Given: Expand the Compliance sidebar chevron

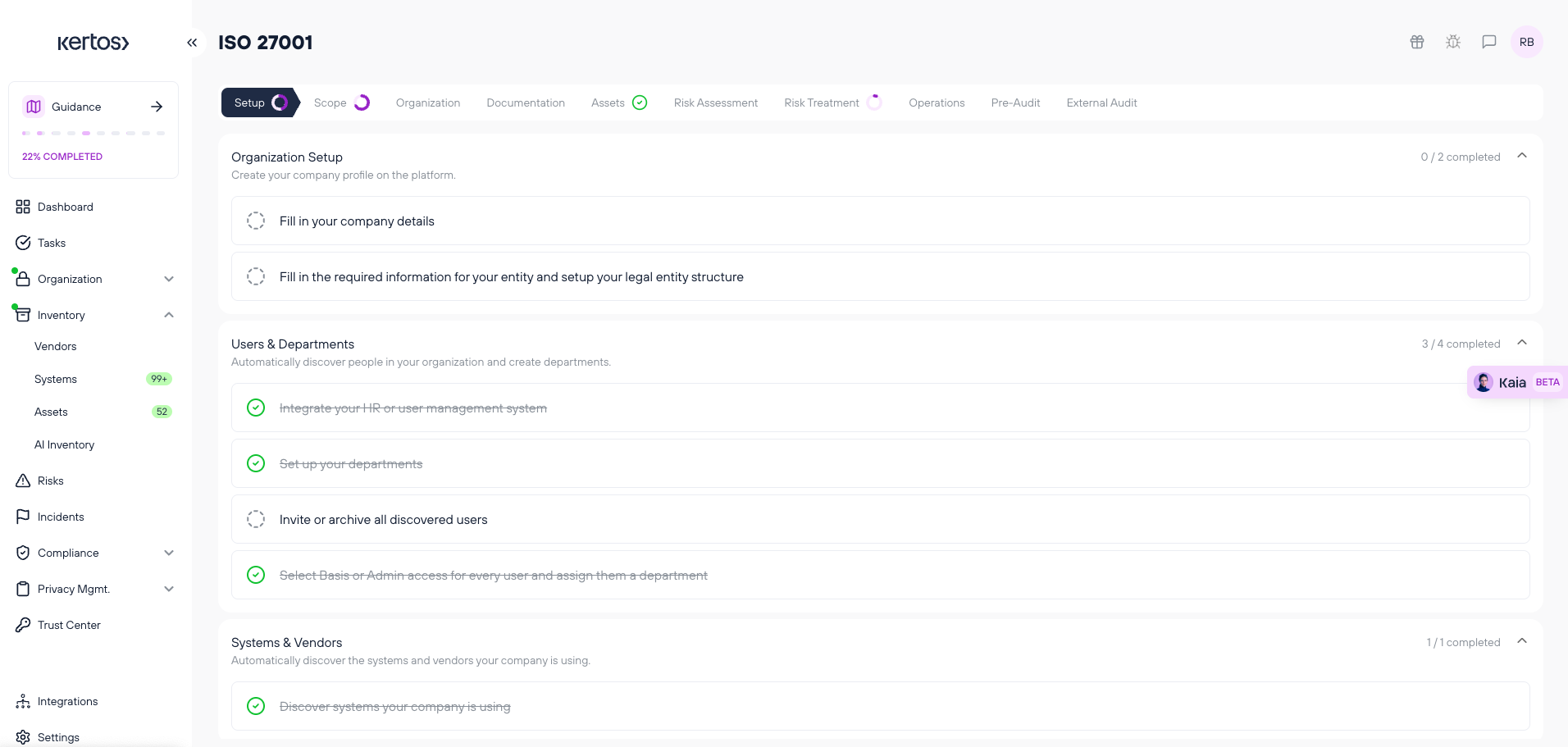Looking at the screenshot, I should (169, 553).
